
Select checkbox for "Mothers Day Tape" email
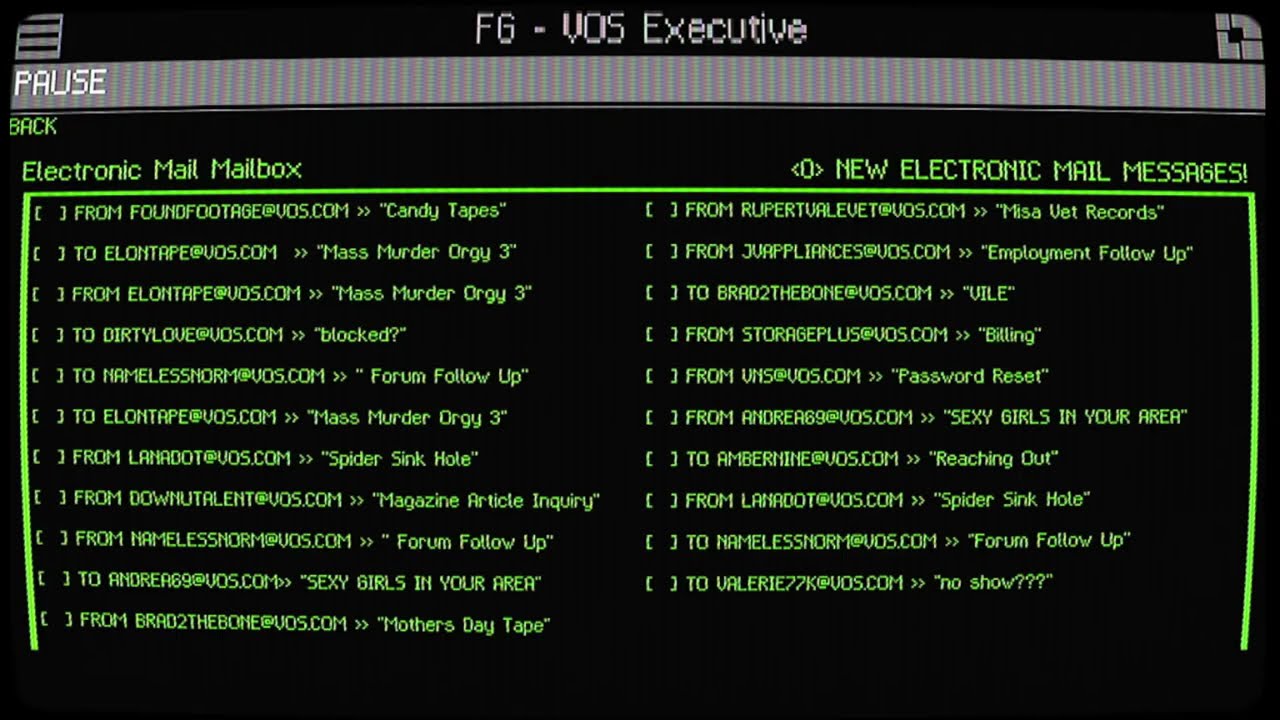pyautogui.click(x=56, y=621)
